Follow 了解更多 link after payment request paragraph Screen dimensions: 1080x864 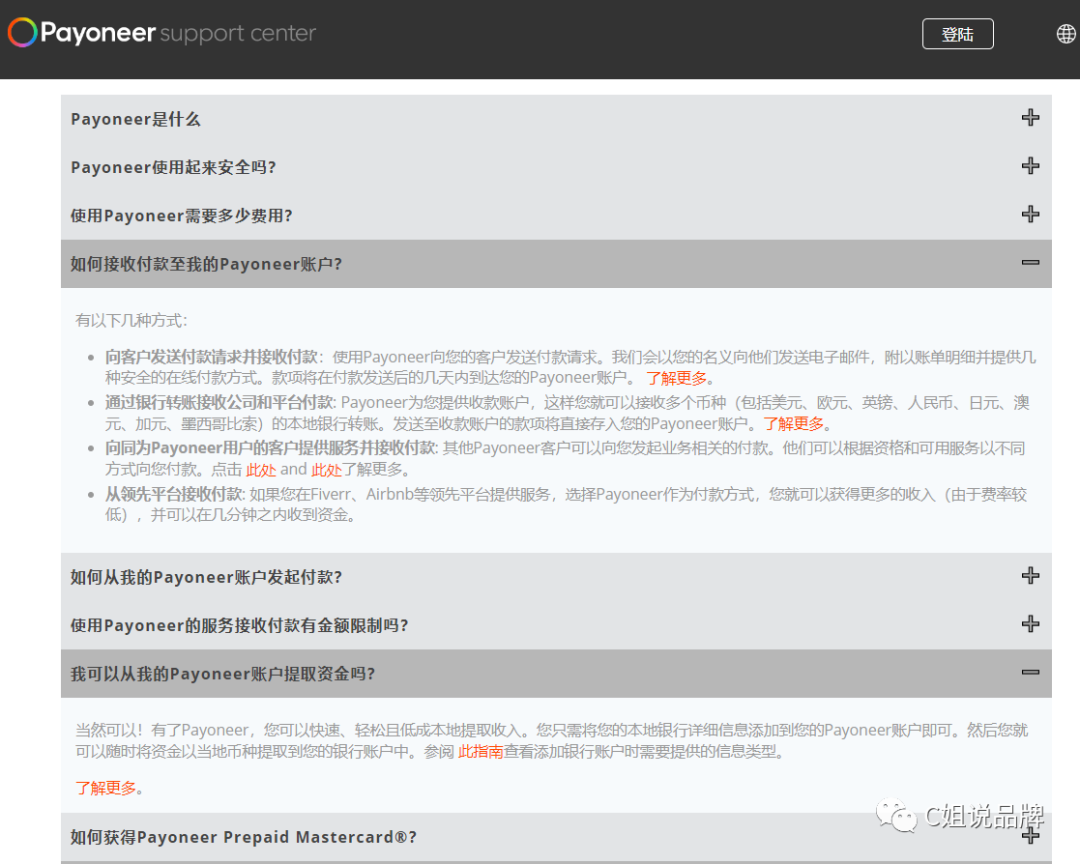[676, 378]
